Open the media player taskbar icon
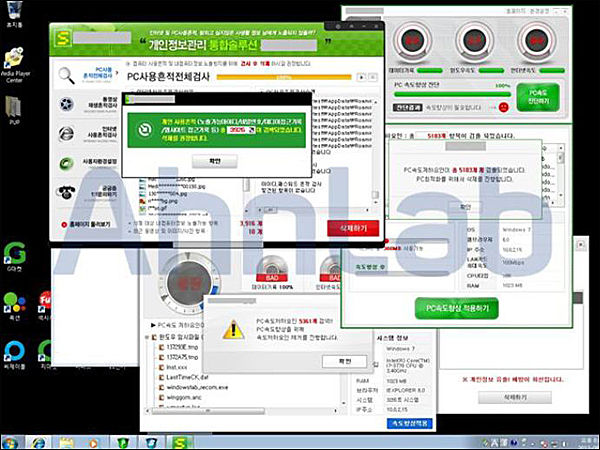Viewport: 600px width, 450px height. pos(94,443)
